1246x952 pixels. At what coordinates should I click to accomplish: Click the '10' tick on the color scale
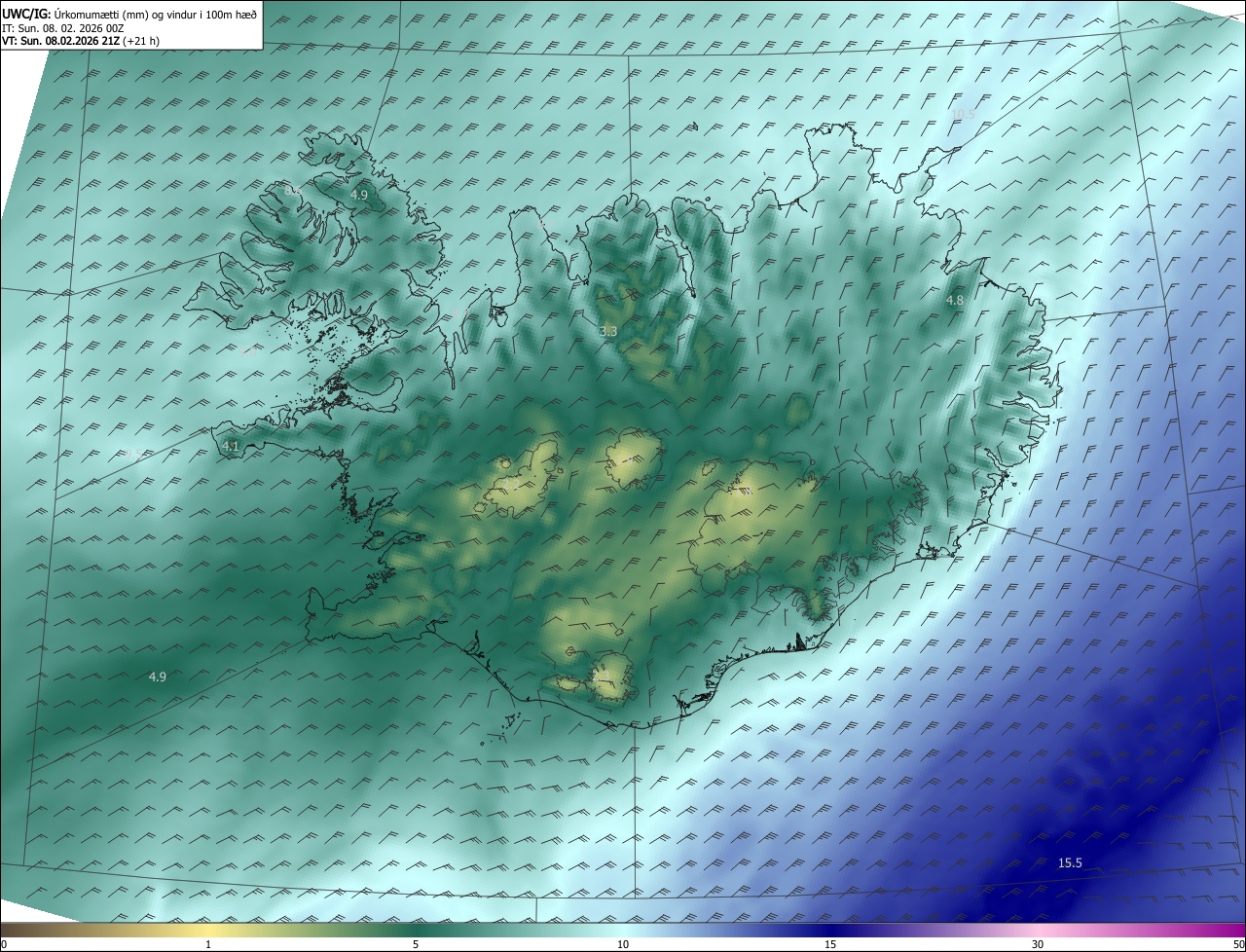(623, 944)
